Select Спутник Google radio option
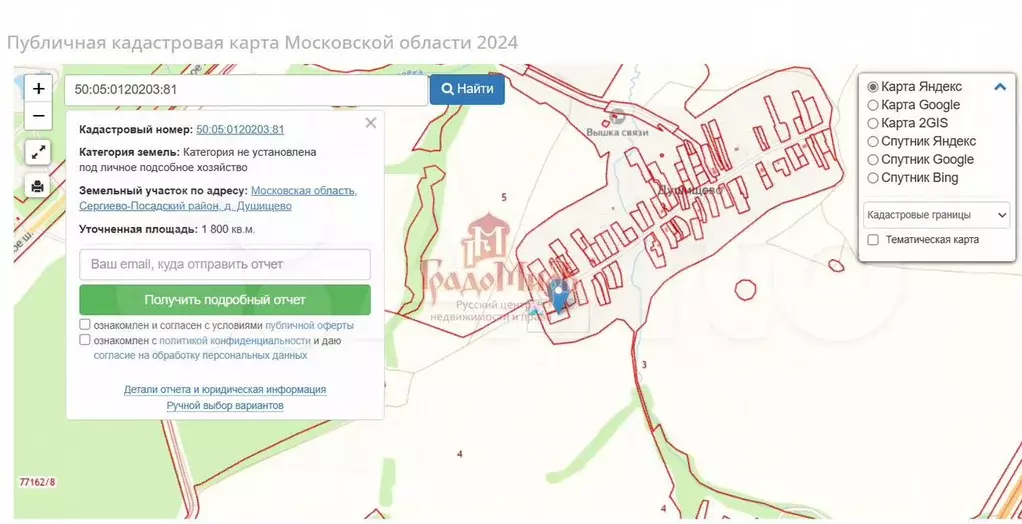The width and height of the screenshot is (1022, 524). coord(873,160)
